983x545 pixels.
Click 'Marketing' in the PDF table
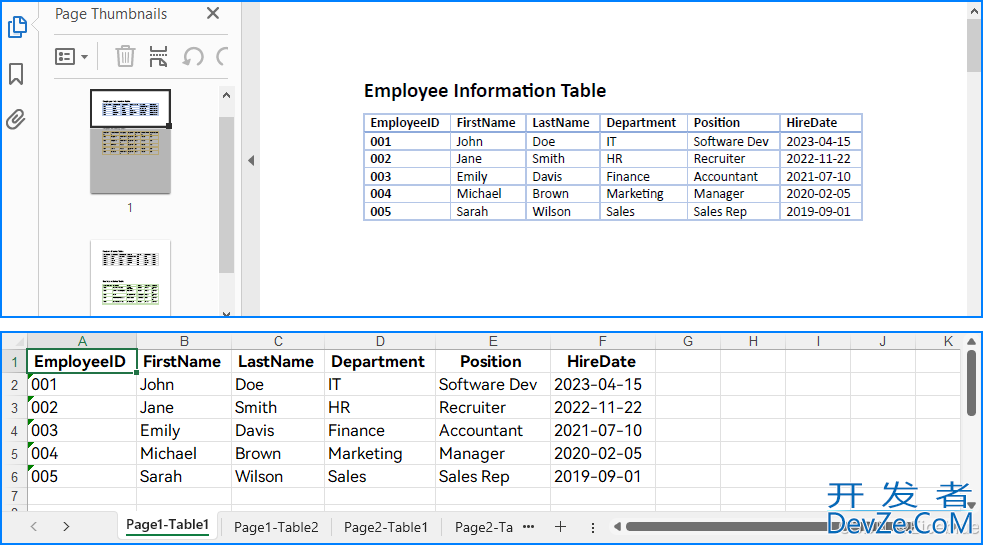(634, 194)
